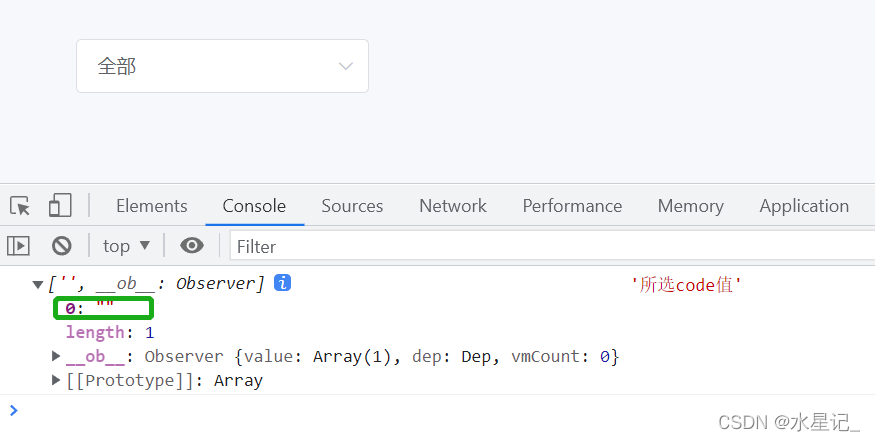Switch to the Elements tab
The image size is (875, 441).
click(151, 206)
